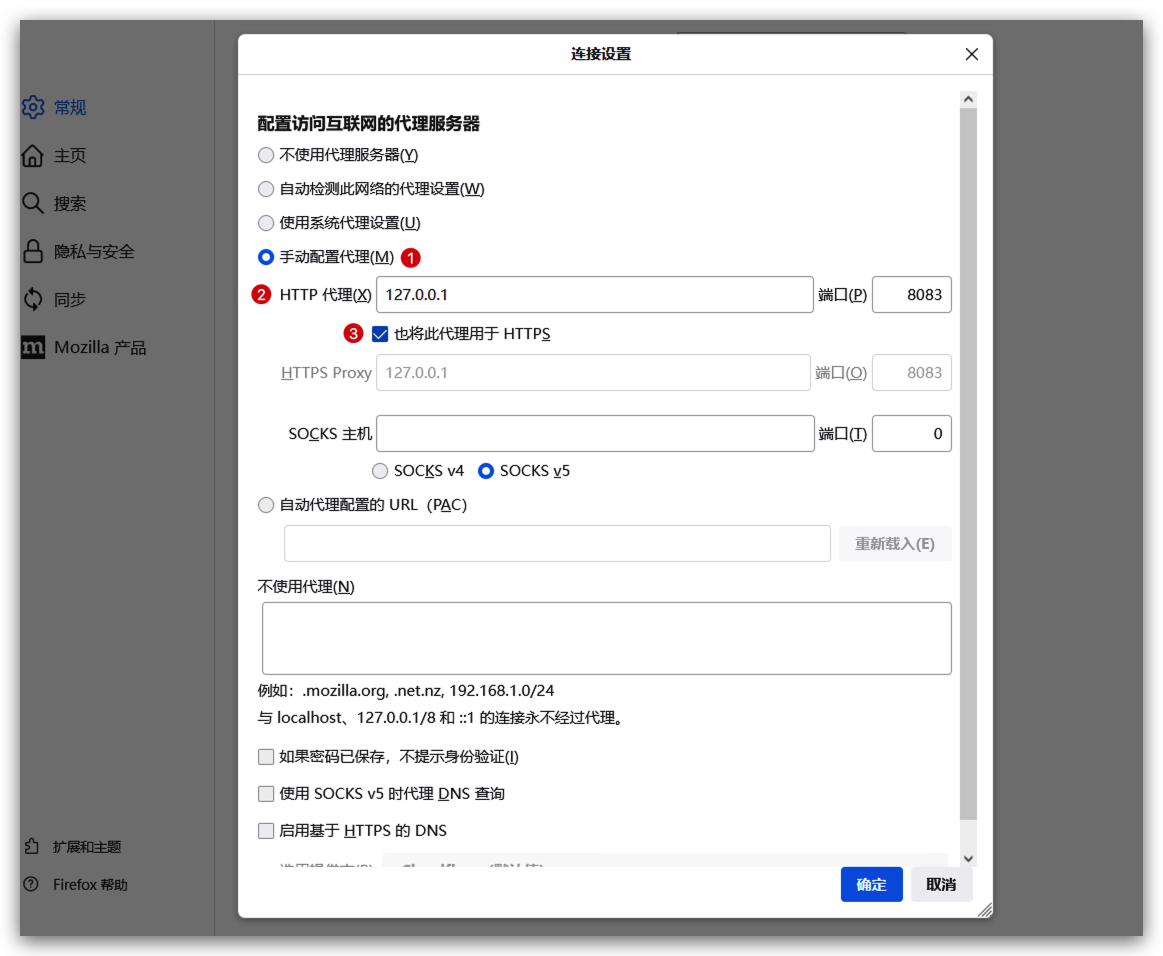The image size is (1163, 956).
Task: Click the Home house icon in sidebar
Action: click(x=33, y=156)
